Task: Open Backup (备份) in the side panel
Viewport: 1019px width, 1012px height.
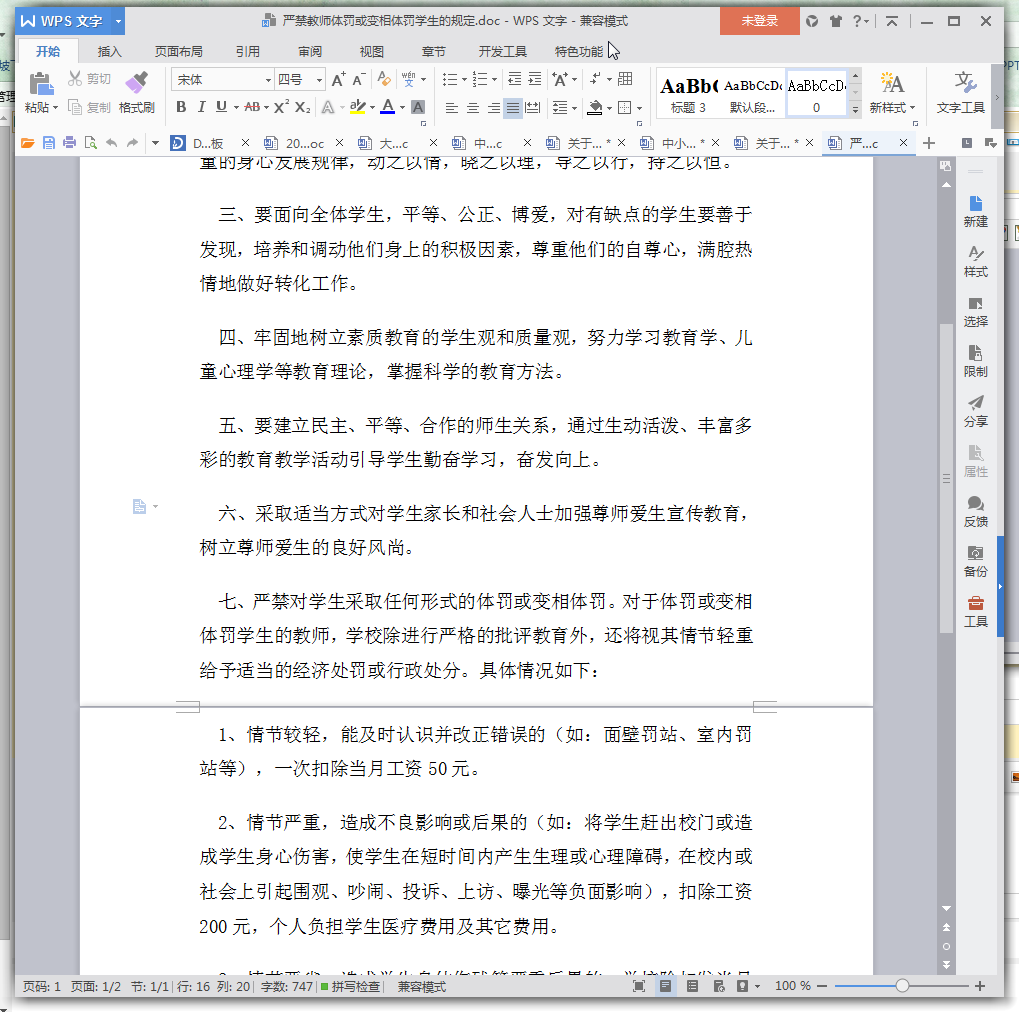Action: pos(975,562)
